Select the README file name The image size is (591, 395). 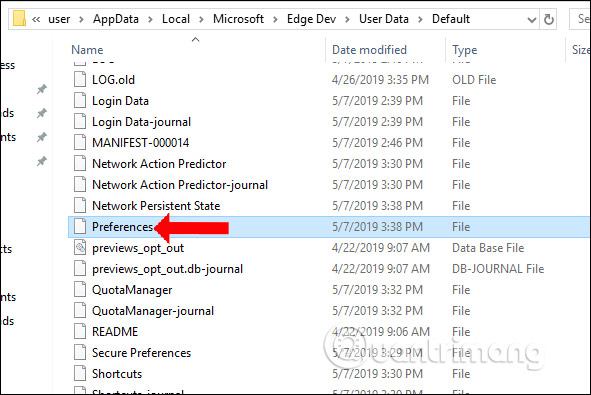click(x=115, y=332)
